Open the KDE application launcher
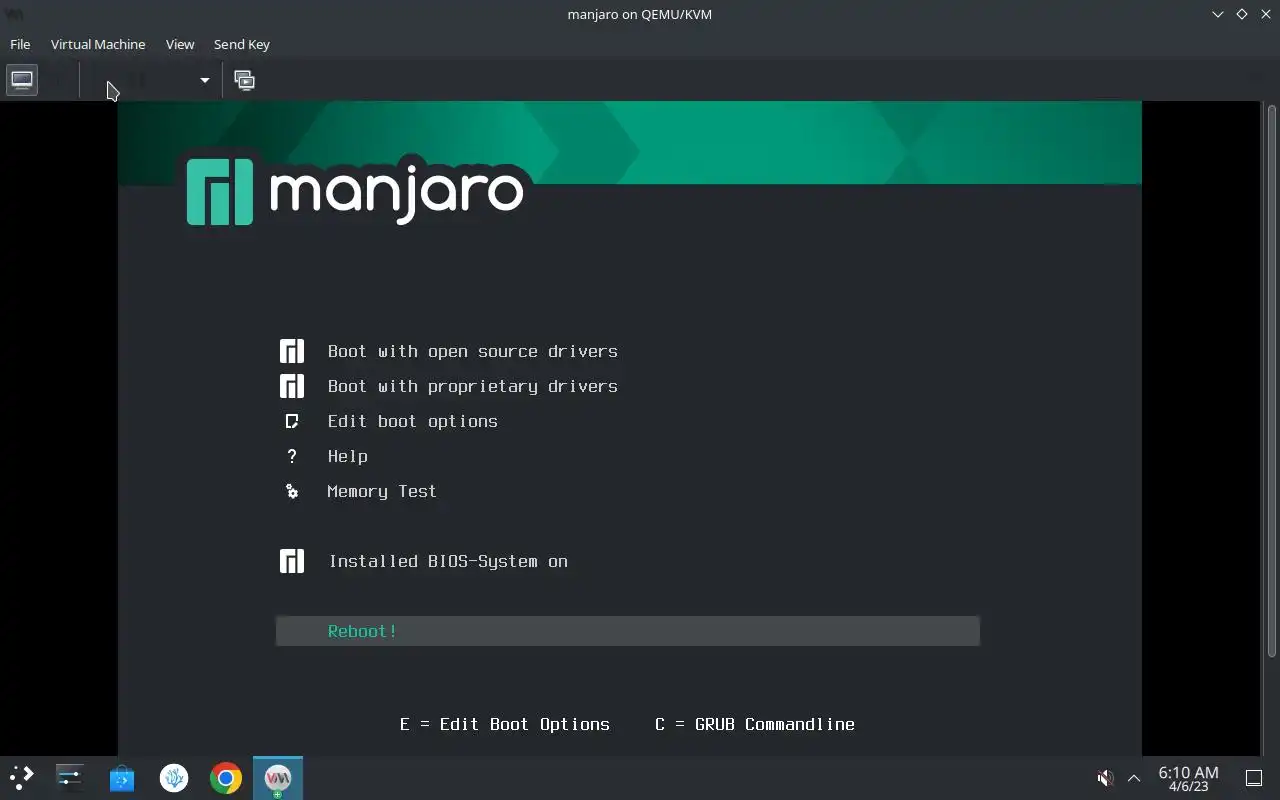The image size is (1280, 800). 22,778
